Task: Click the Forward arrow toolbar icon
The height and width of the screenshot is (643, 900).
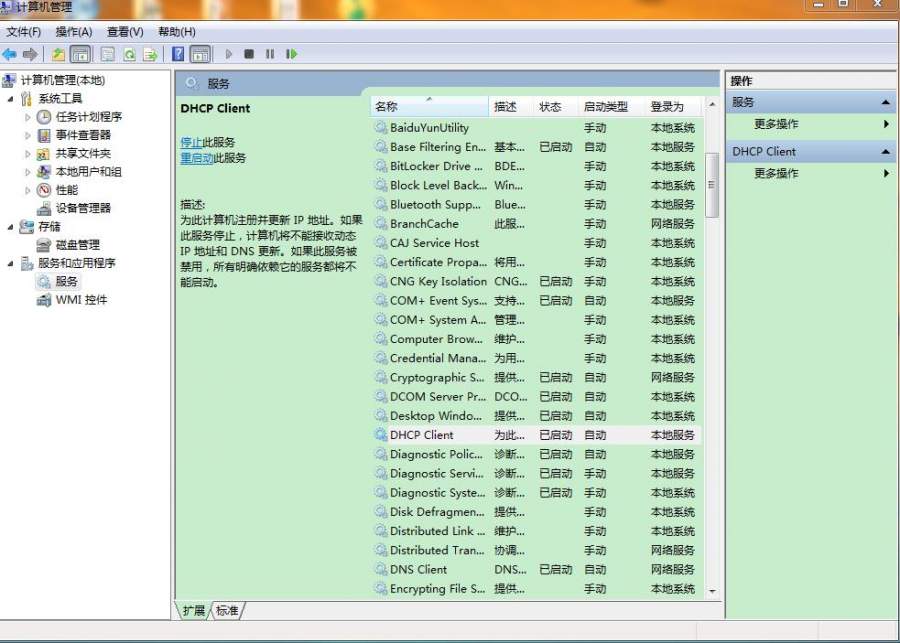Action: click(30, 55)
